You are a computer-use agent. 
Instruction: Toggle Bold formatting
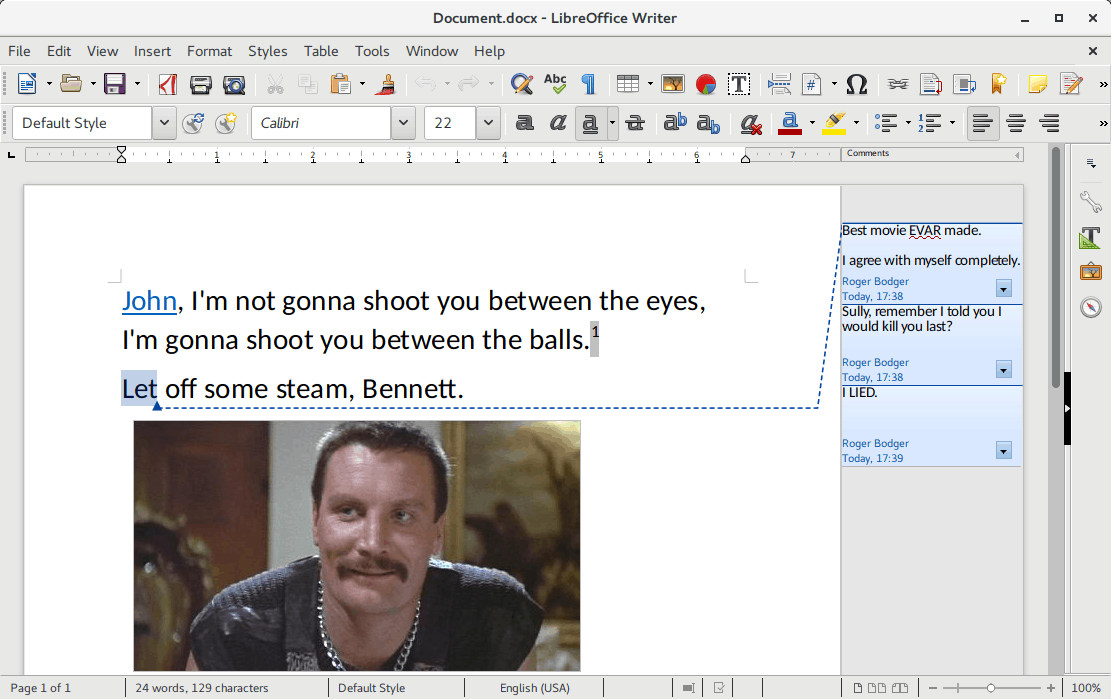(x=524, y=123)
